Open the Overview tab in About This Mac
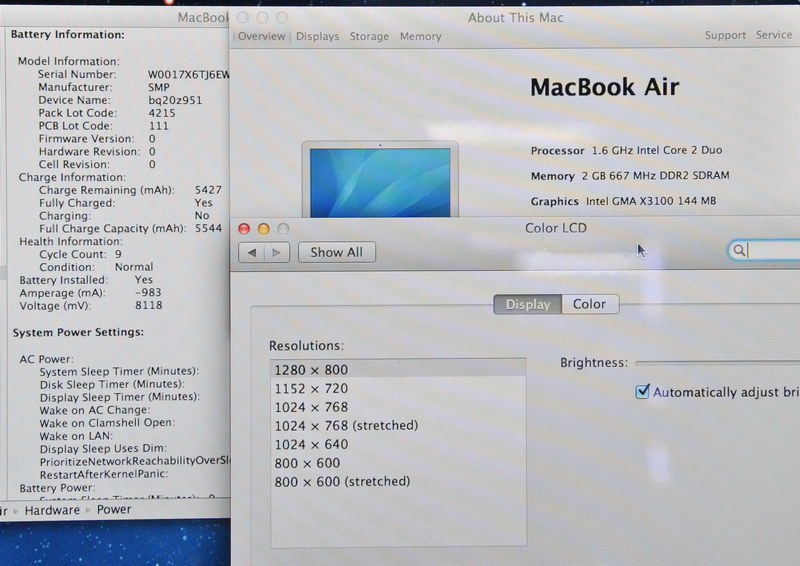 point(261,36)
